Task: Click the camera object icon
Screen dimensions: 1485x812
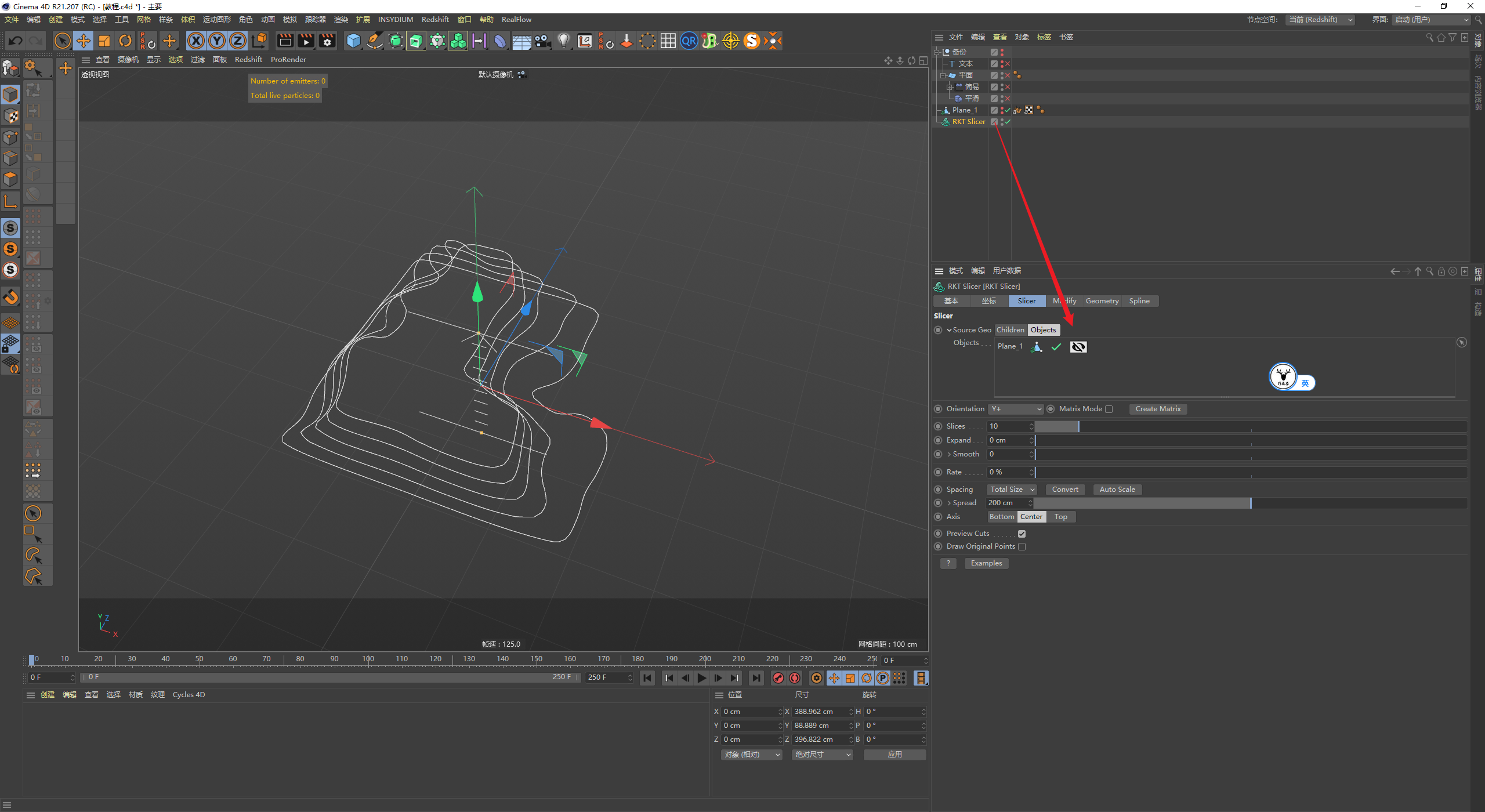Action: click(x=542, y=41)
